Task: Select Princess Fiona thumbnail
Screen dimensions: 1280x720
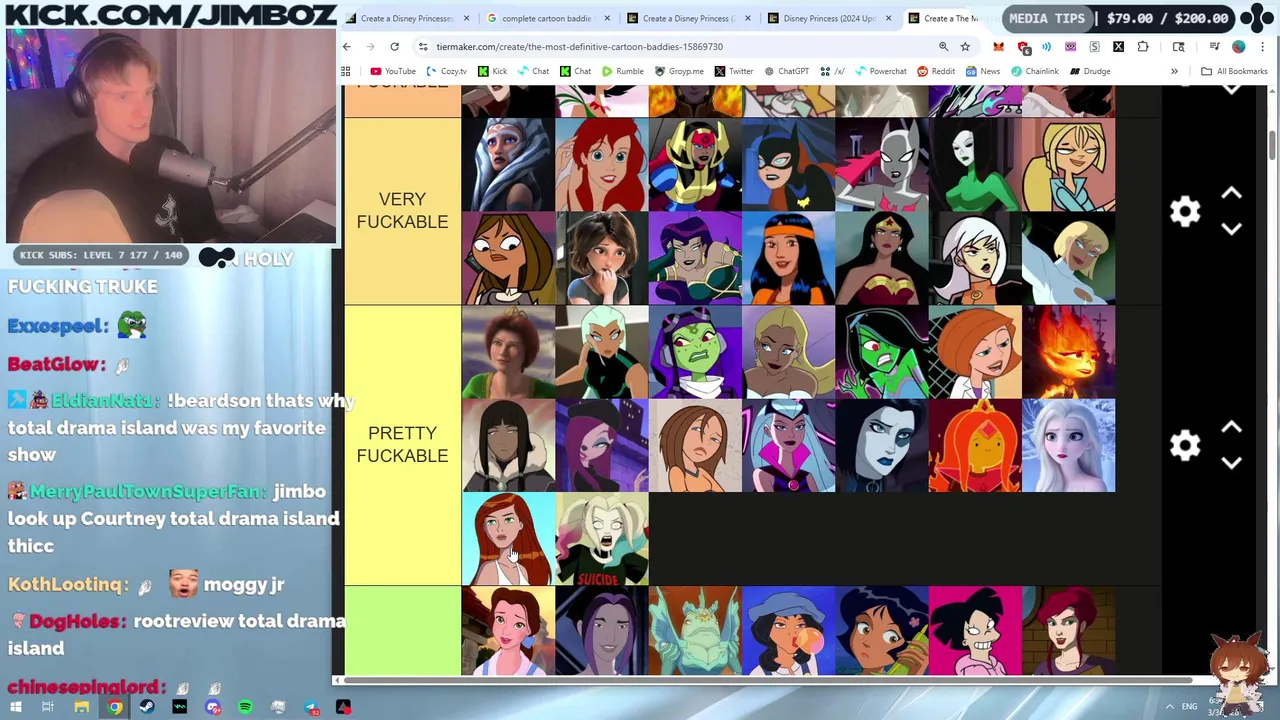Action: coord(508,352)
